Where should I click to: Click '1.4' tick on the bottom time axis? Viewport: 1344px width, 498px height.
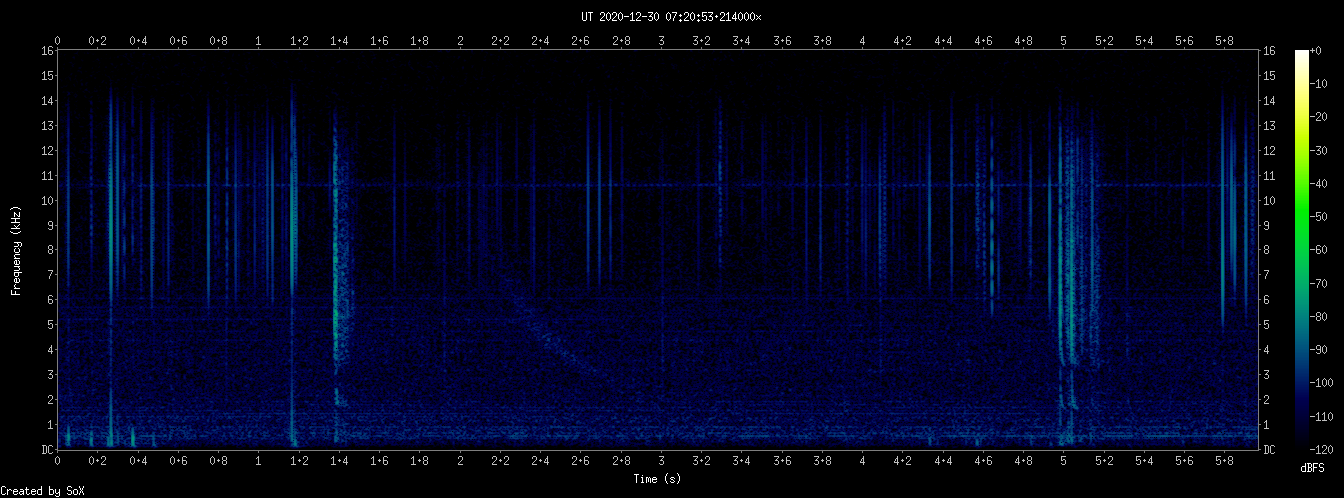click(x=339, y=461)
